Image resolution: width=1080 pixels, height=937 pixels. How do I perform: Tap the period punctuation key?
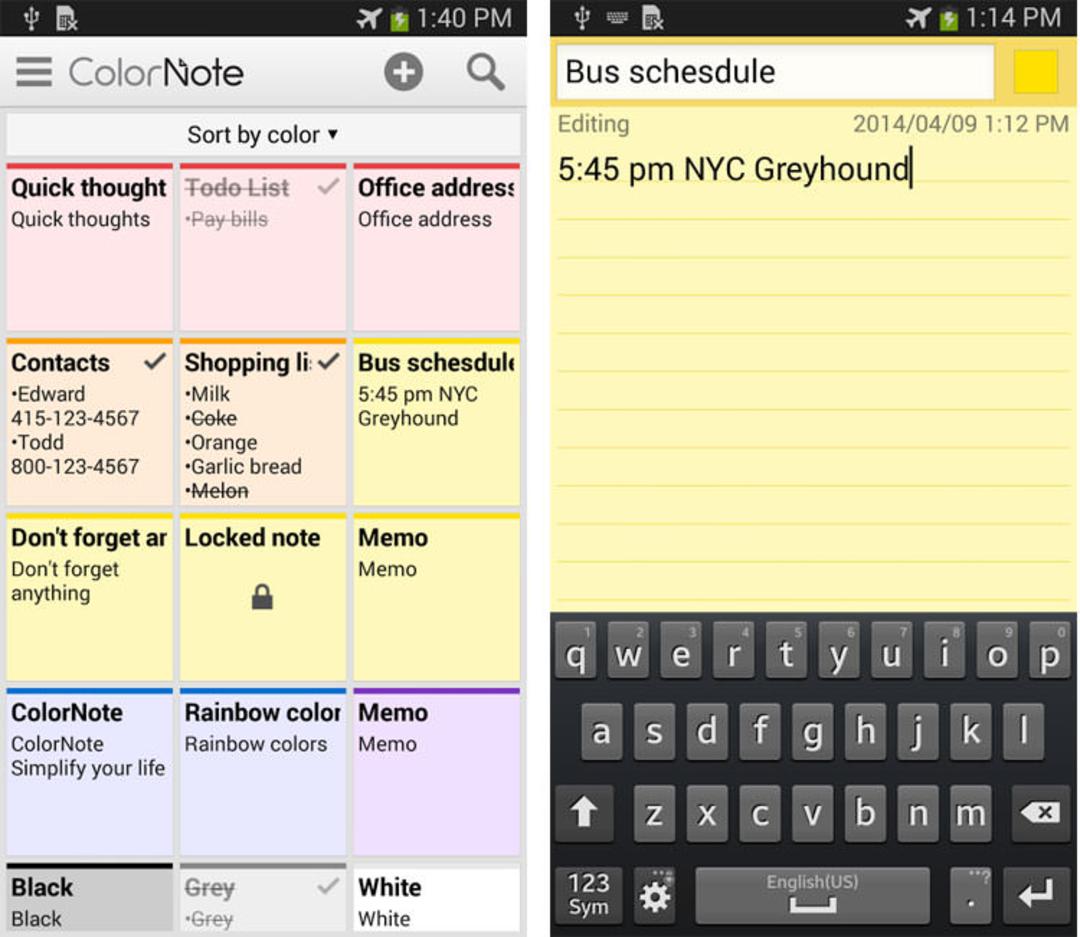point(970,895)
